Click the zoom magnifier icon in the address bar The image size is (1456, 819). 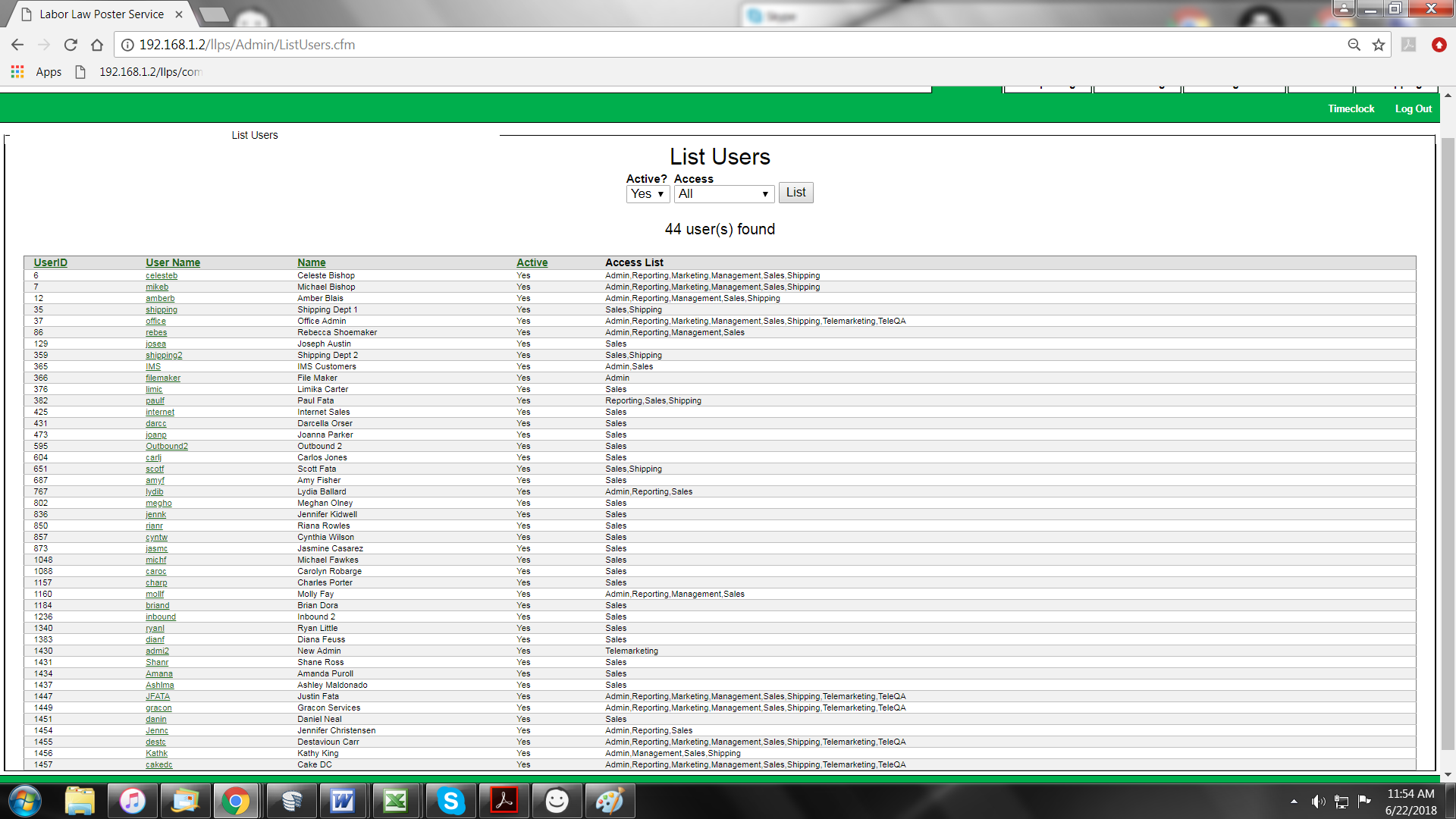1354,45
